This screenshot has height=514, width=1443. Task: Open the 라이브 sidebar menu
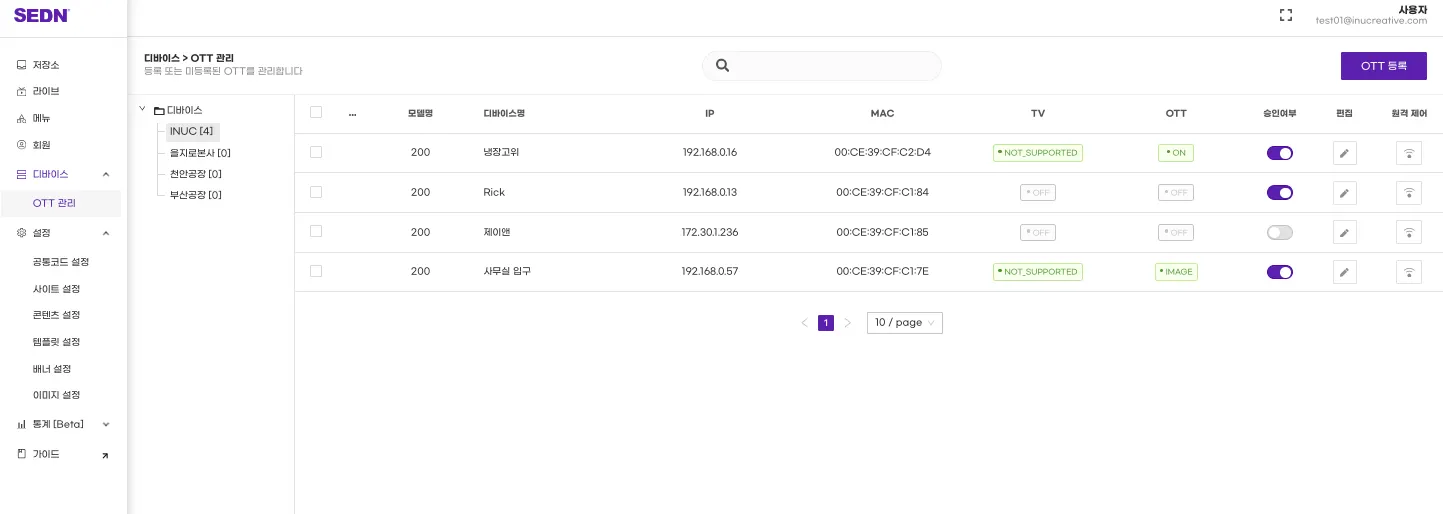point(46,91)
